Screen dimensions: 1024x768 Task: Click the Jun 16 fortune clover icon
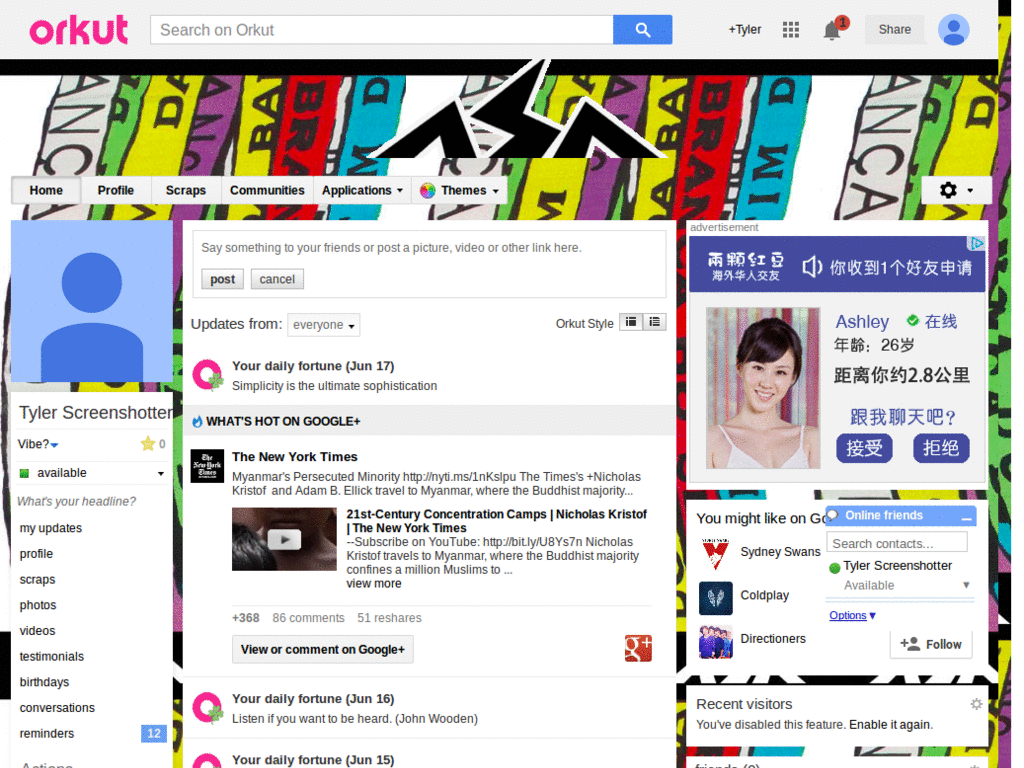(208, 708)
